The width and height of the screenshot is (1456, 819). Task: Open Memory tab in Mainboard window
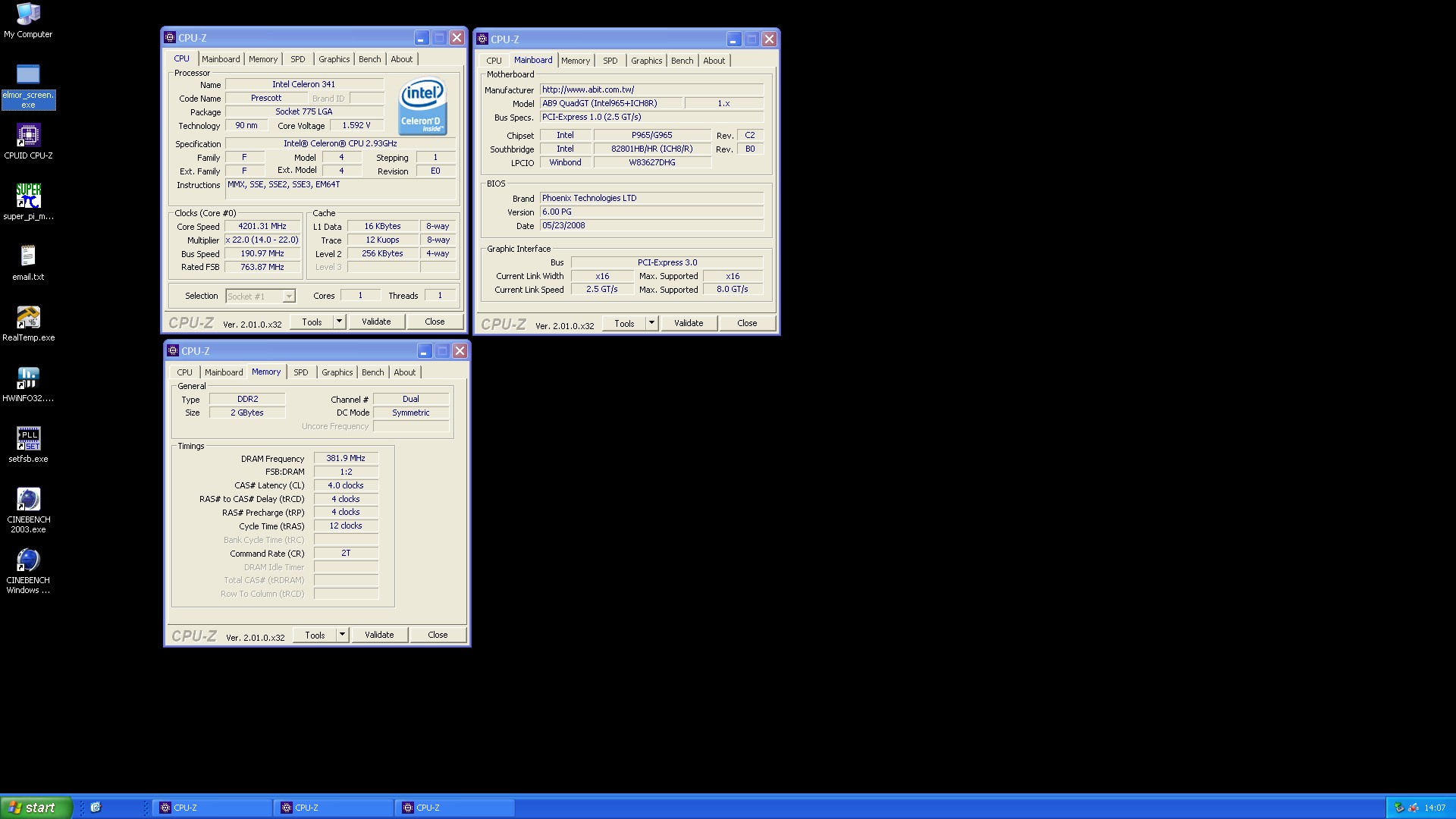576,61
